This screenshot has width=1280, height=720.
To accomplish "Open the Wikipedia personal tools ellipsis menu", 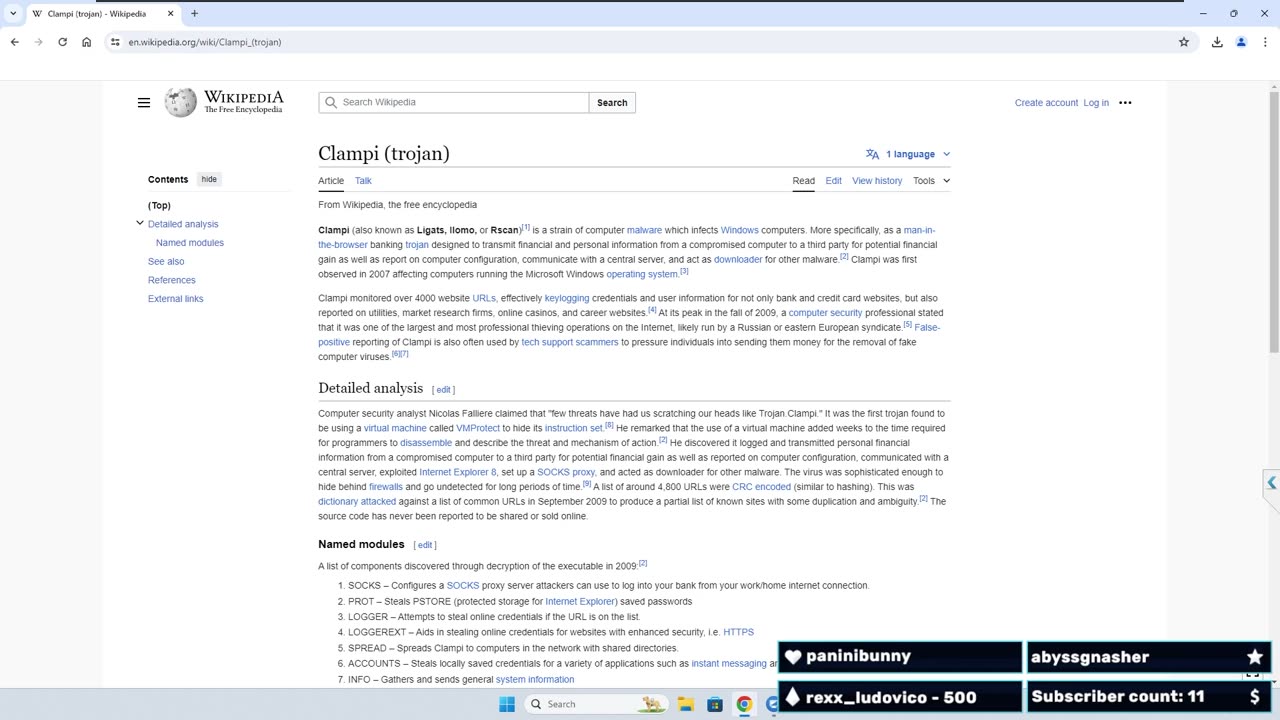I will point(1125,103).
